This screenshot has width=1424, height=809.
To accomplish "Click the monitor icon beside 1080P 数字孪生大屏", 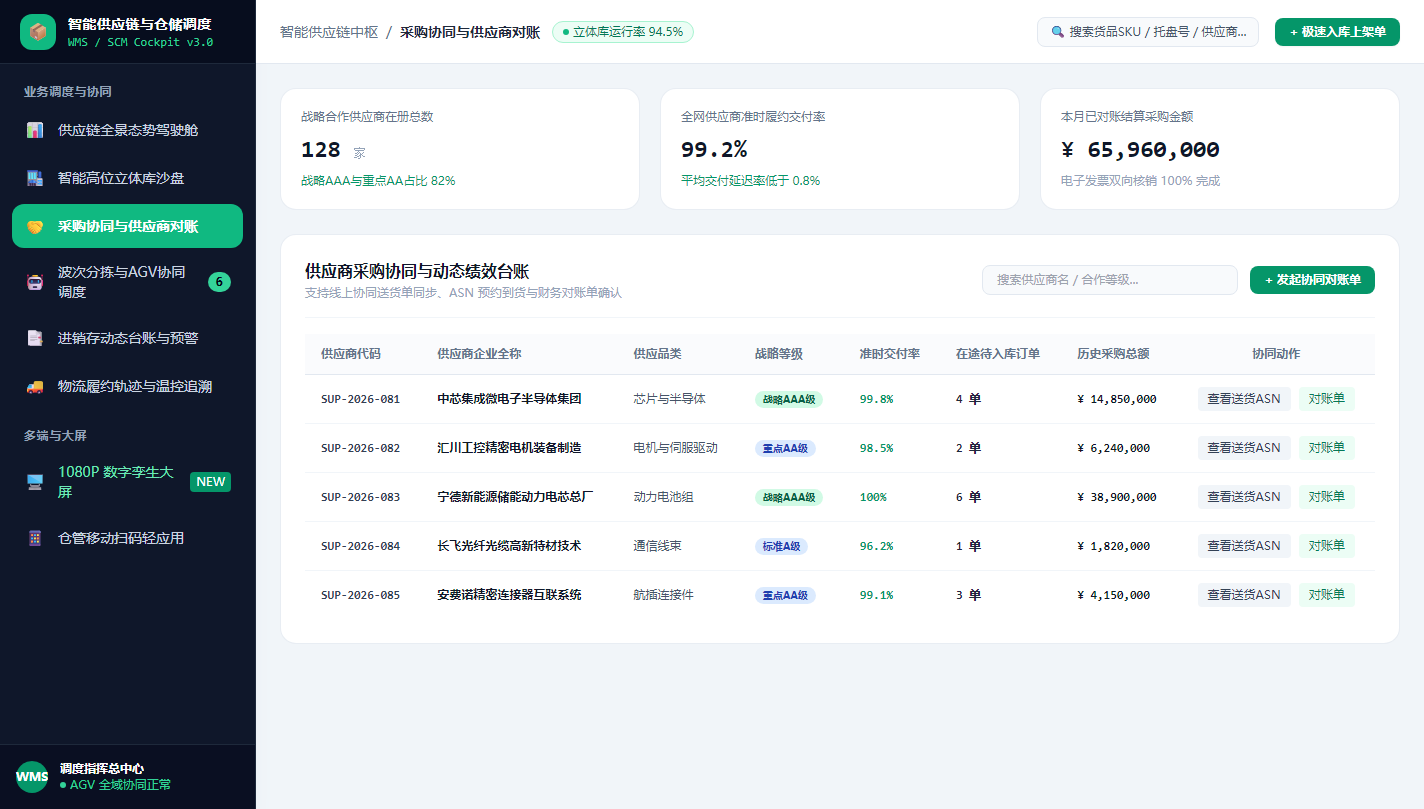I will (x=35, y=482).
